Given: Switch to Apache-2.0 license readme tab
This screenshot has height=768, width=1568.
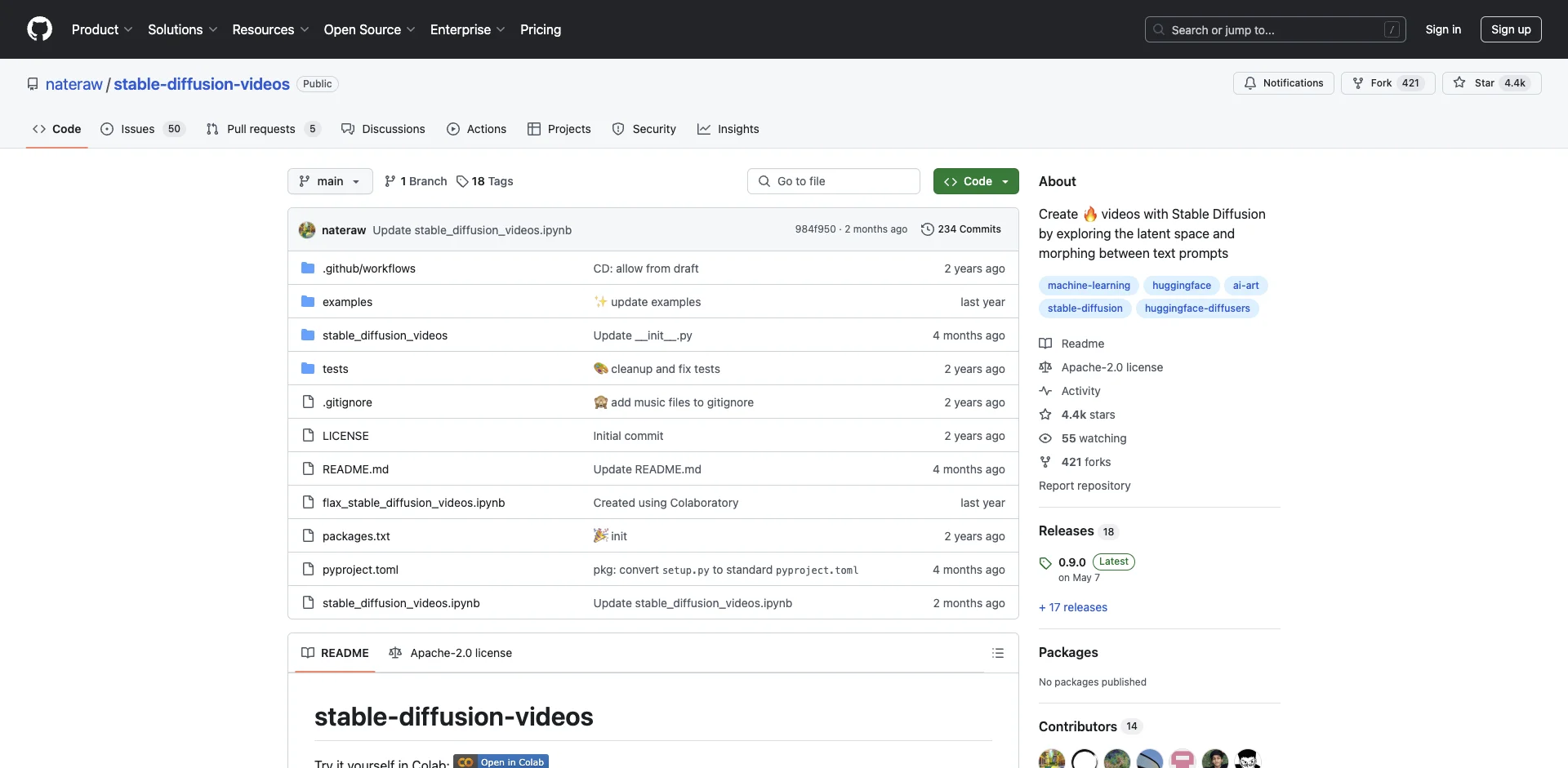Looking at the screenshot, I should click(451, 653).
